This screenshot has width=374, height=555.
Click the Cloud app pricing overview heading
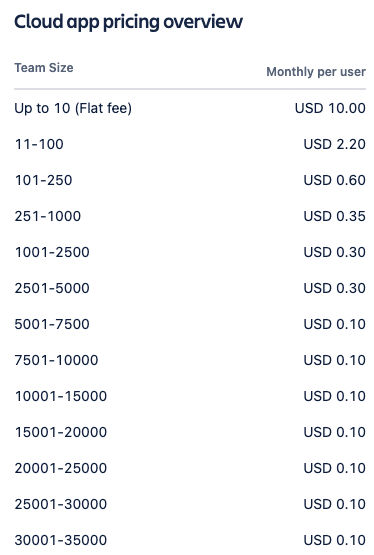click(128, 23)
